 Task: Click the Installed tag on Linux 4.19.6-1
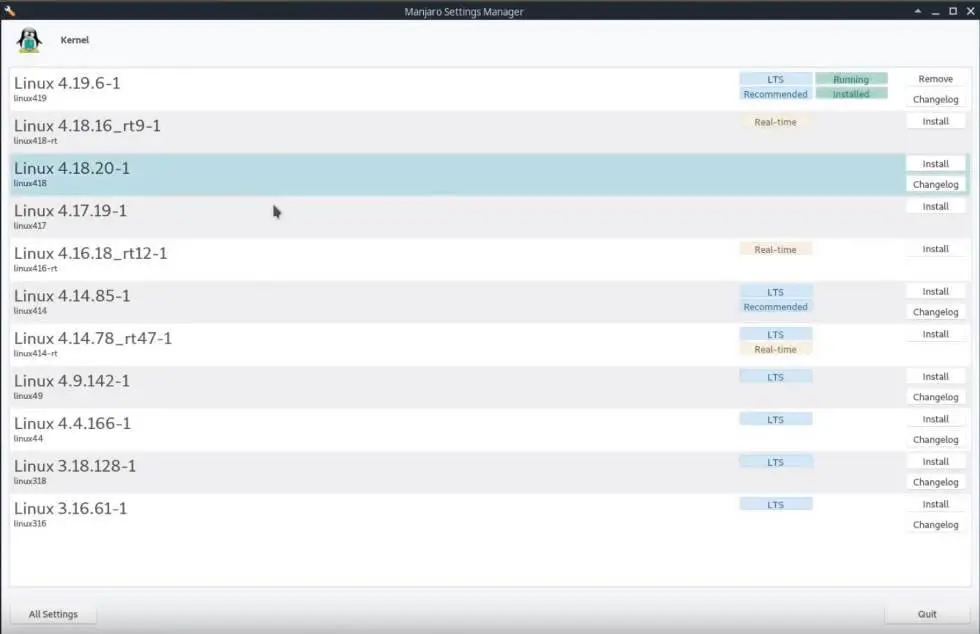(x=851, y=94)
